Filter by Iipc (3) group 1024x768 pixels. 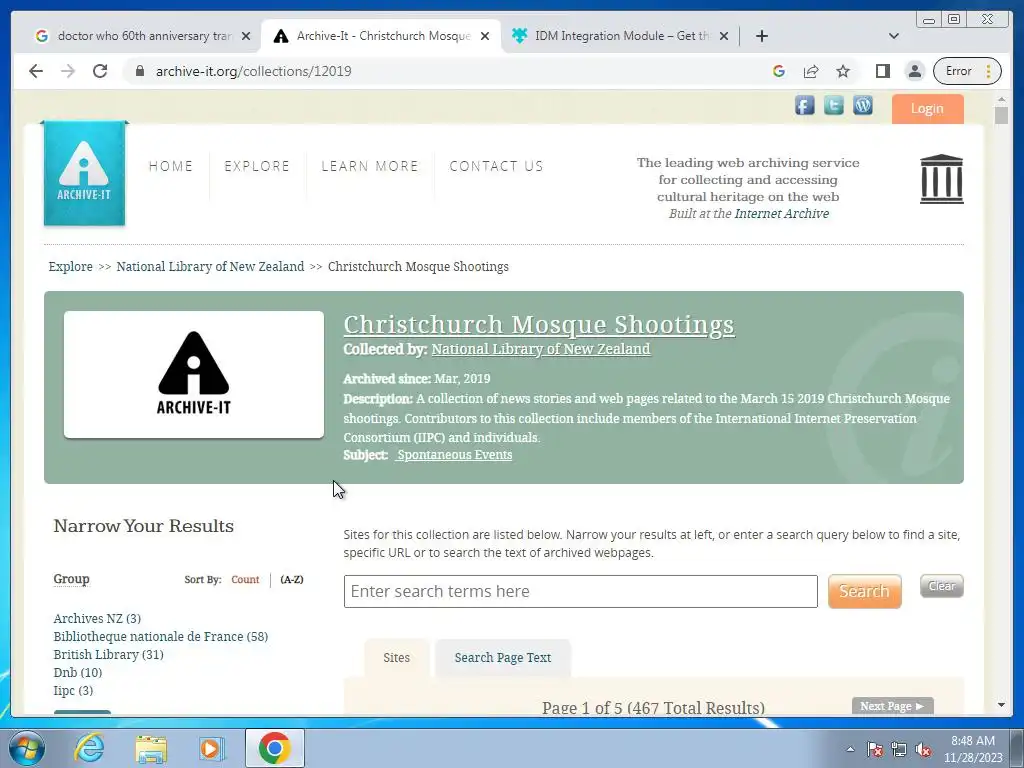tap(73, 690)
